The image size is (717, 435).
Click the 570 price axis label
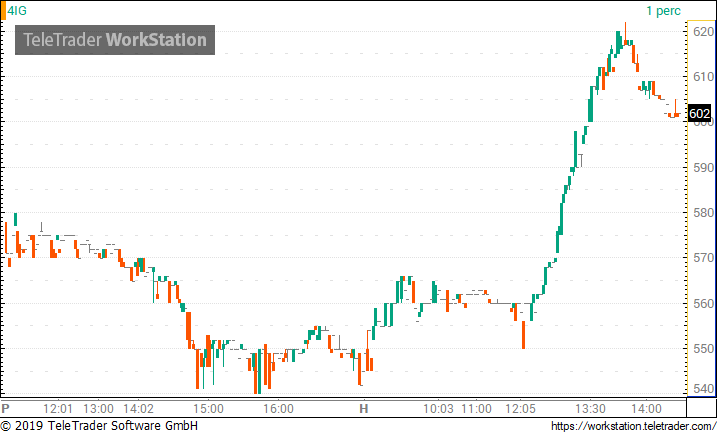coord(703,258)
